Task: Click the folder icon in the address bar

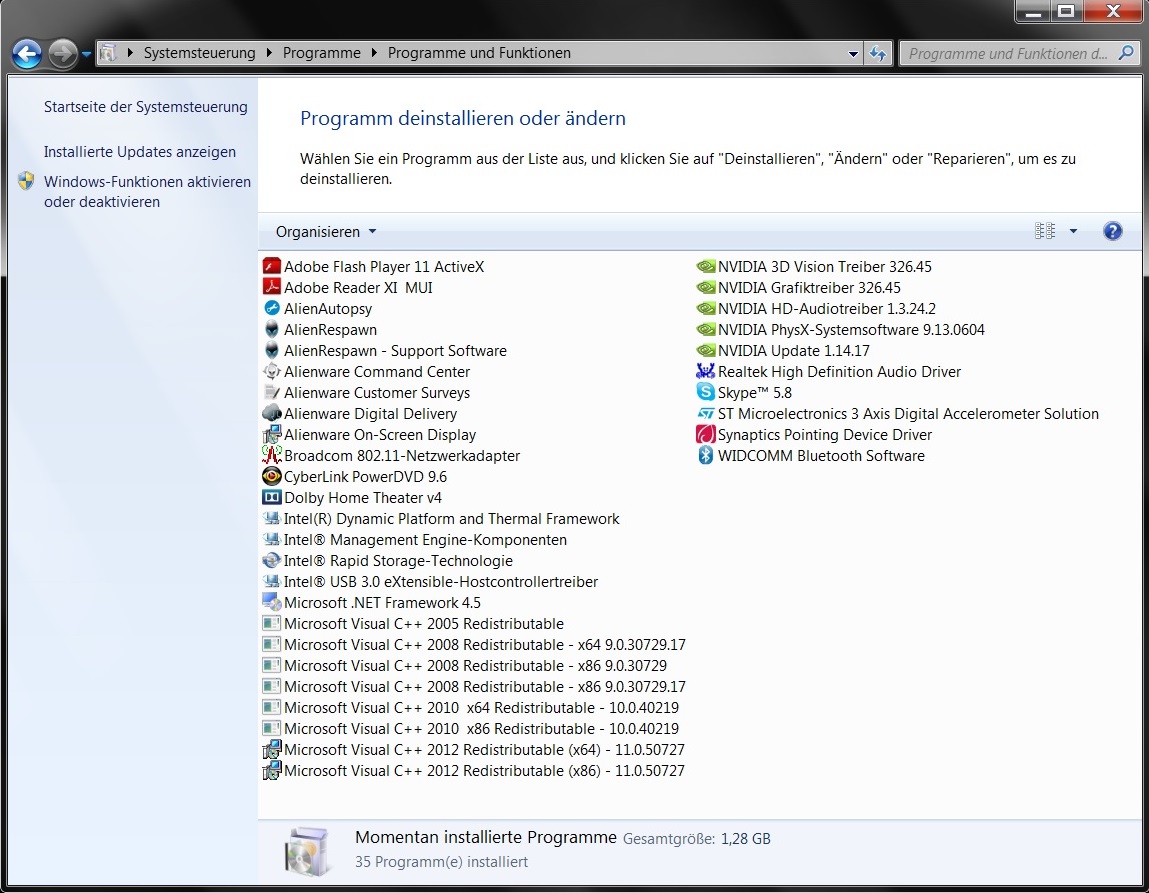Action: (x=108, y=53)
